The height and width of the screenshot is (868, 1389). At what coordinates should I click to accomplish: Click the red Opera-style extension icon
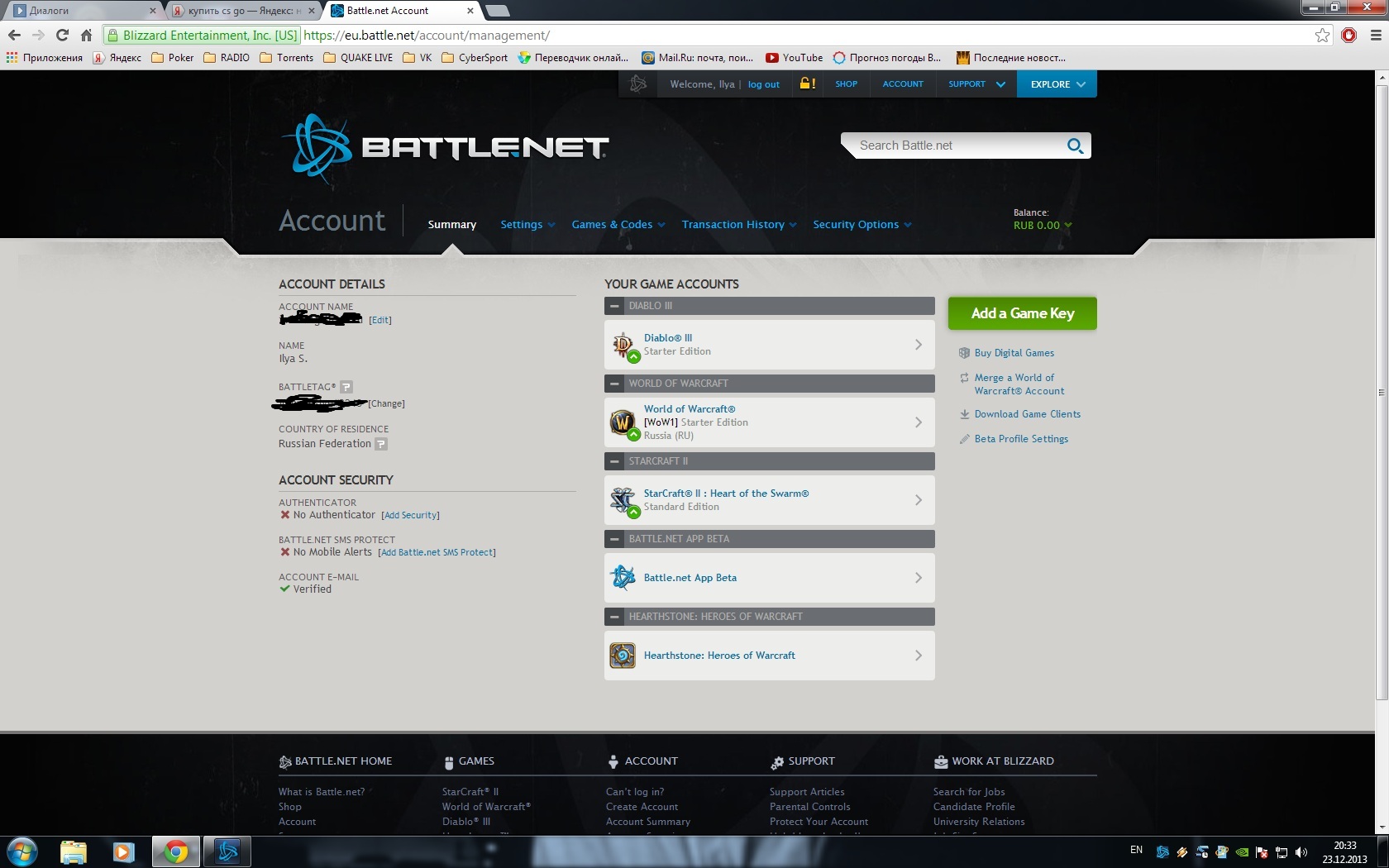[1349, 35]
